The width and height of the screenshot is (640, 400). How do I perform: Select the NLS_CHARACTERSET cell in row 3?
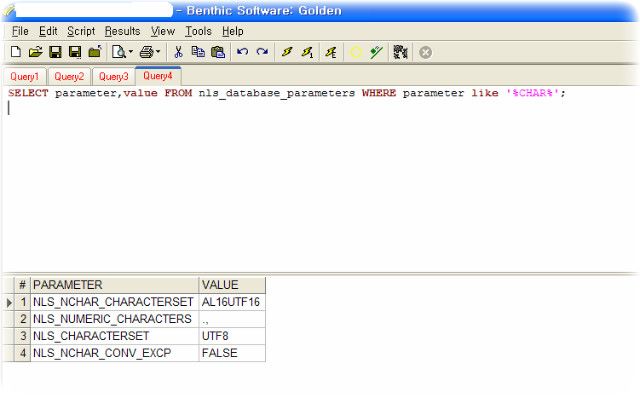click(x=115, y=336)
